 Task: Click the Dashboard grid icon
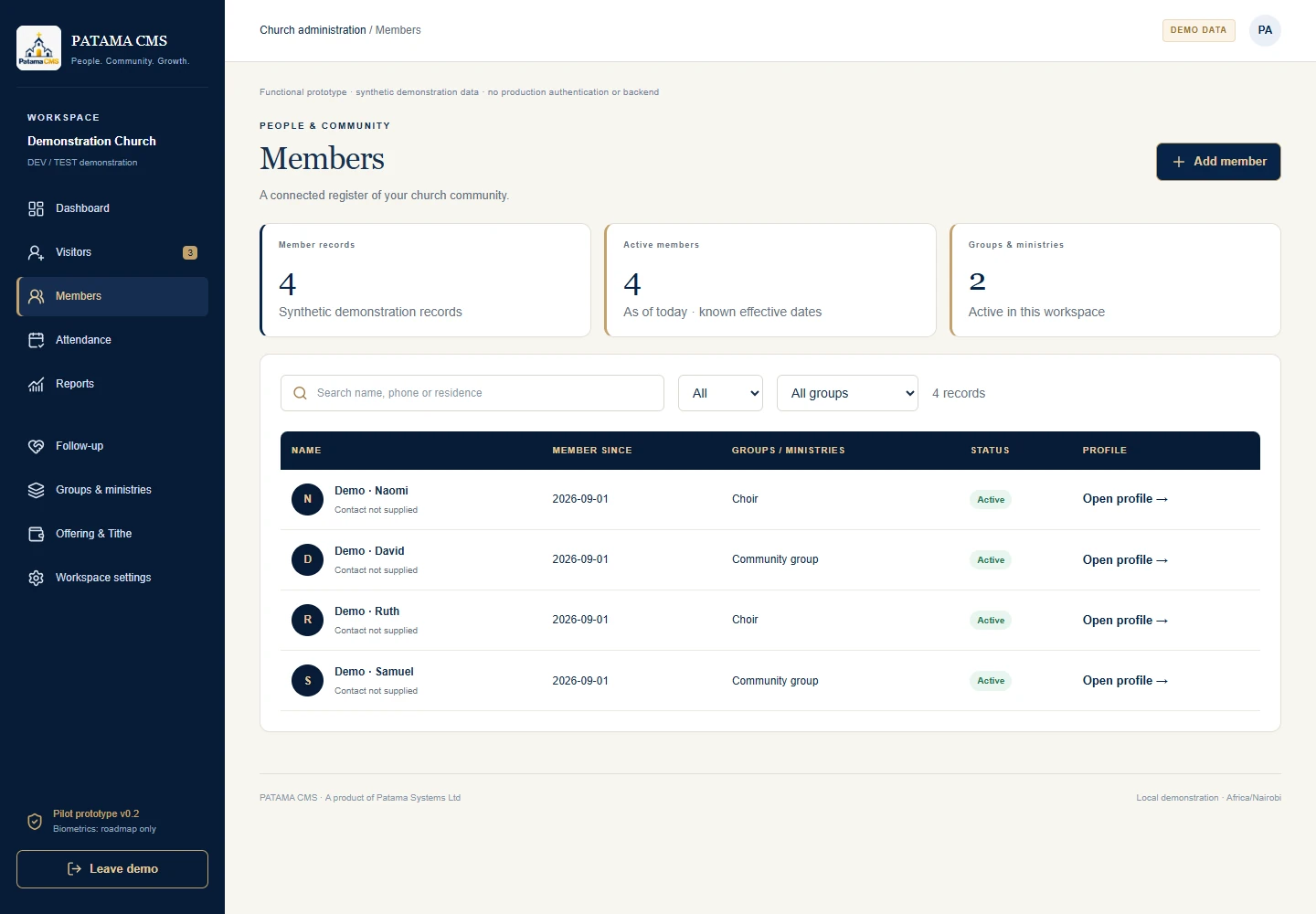pos(37,208)
